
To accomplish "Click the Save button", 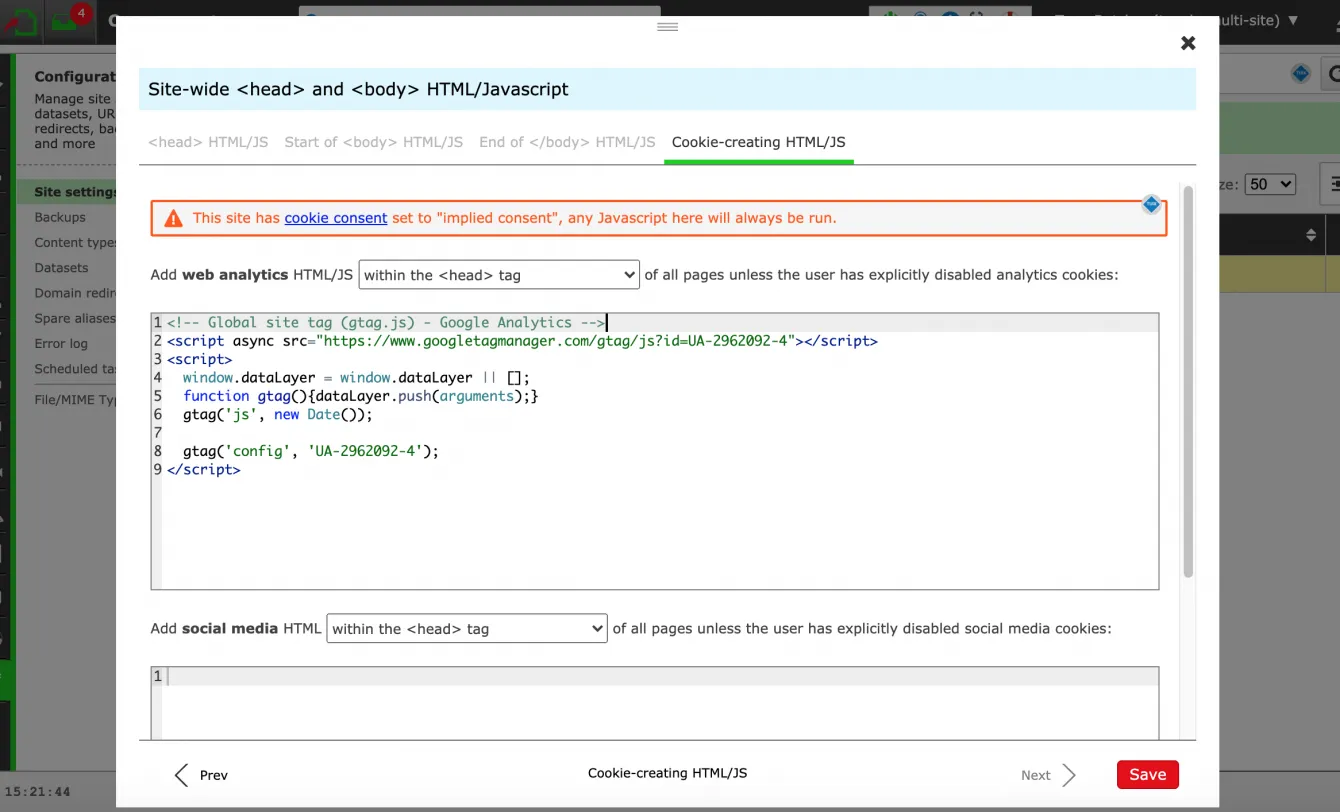I will [x=1148, y=775].
